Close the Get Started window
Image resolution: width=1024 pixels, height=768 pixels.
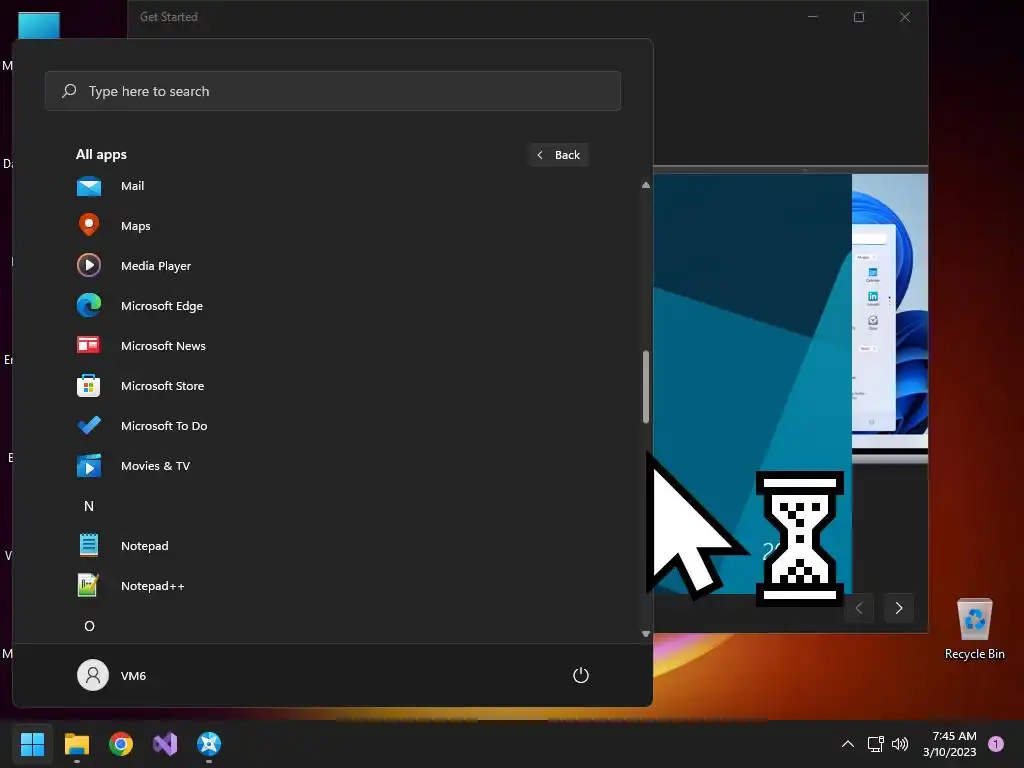click(904, 17)
